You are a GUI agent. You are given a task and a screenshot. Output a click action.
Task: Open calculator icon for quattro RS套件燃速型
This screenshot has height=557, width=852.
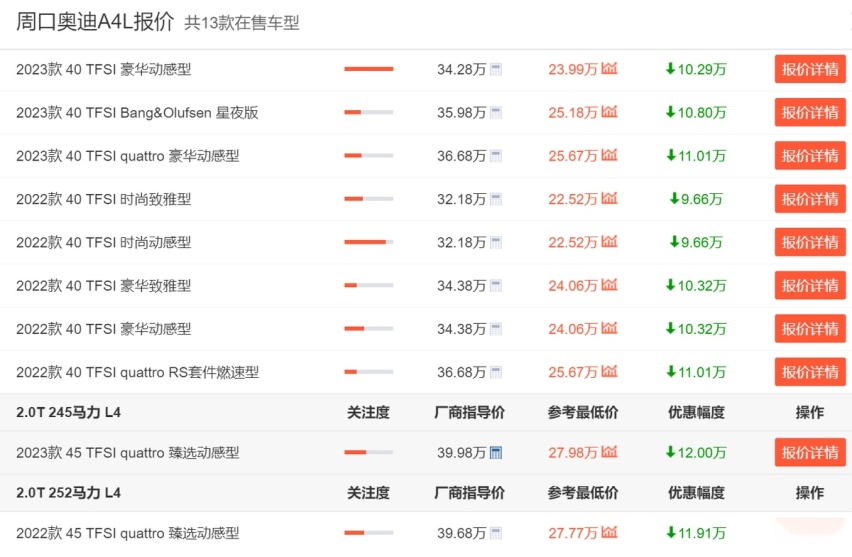(496, 372)
